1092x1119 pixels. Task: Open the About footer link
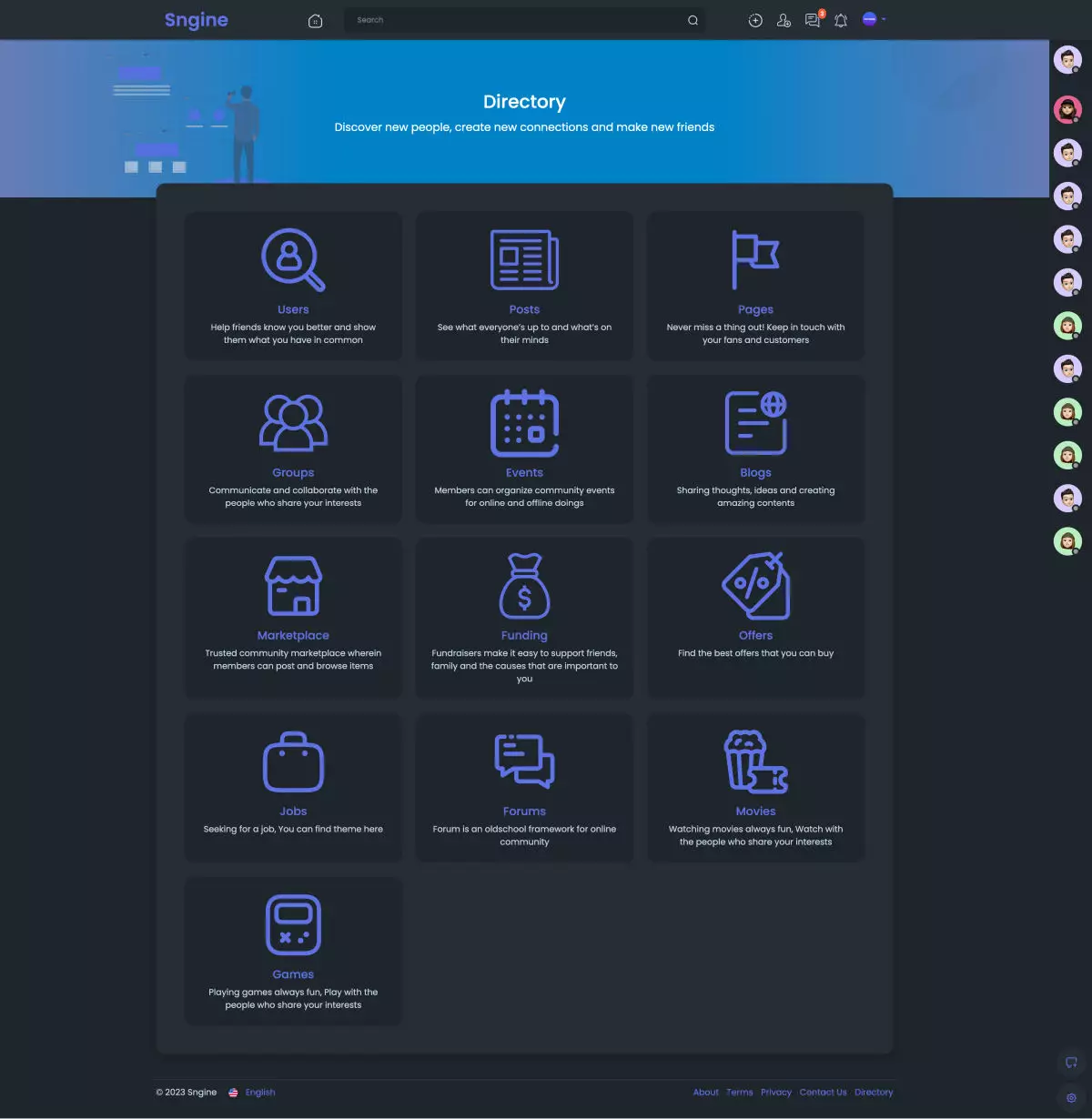tap(705, 1093)
